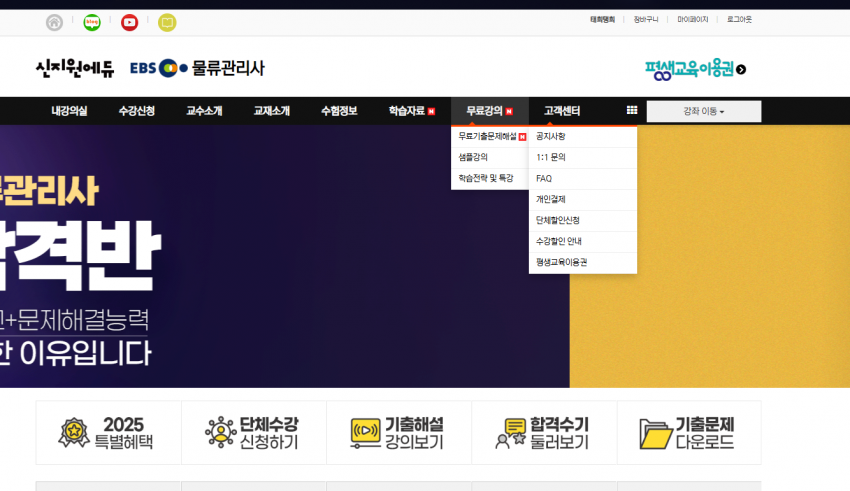The height and width of the screenshot is (491, 850).
Task: Open the 무료강의 menu
Action: [490, 111]
